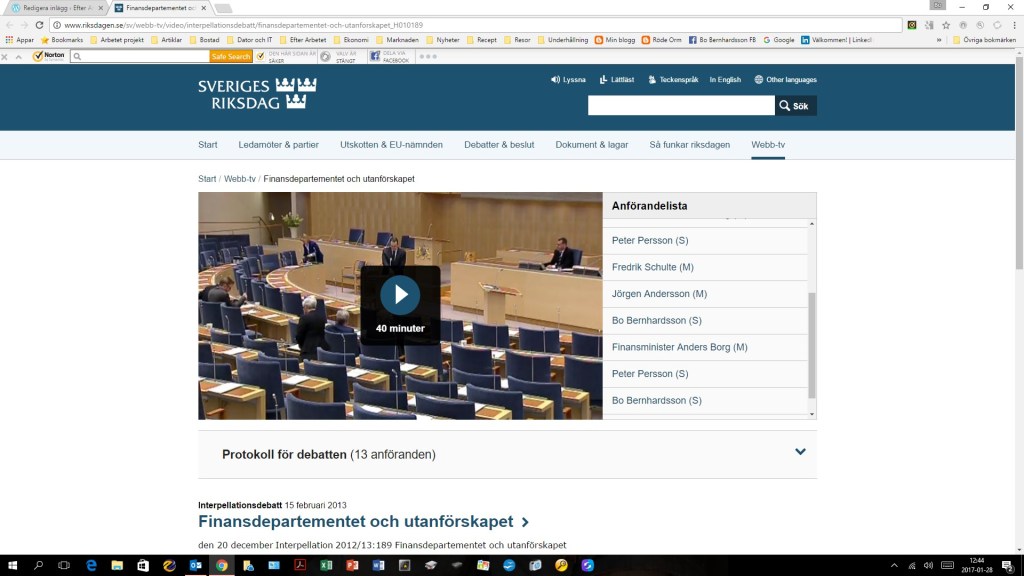
Task: Select Finansminister Anders Borg (M) speech
Action: [x=679, y=347]
